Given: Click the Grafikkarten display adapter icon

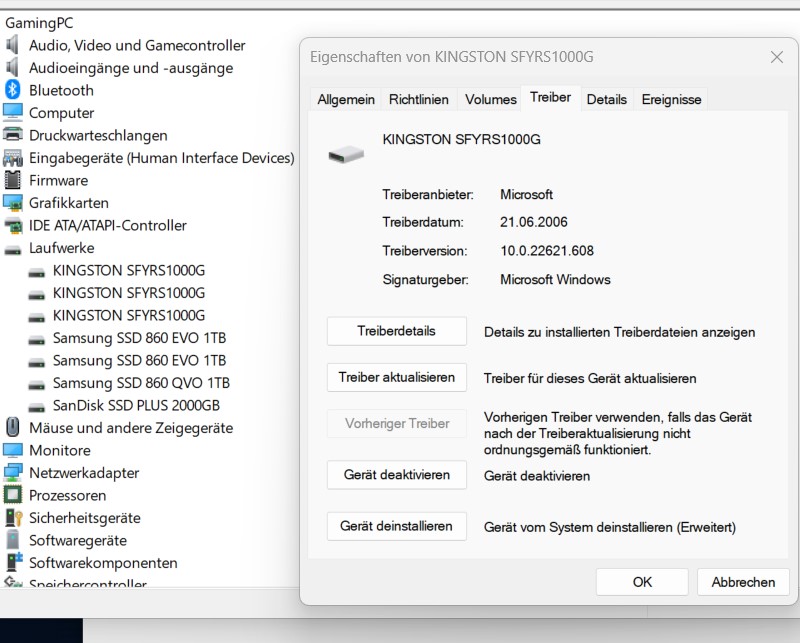Looking at the screenshot, I should pos(12,203).
